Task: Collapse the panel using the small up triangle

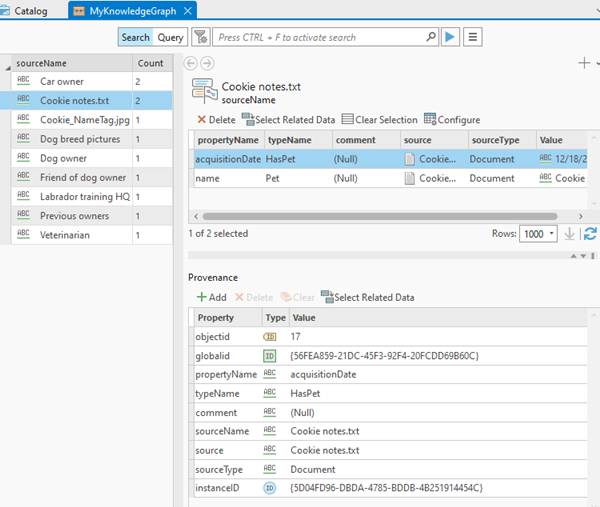Action: pyautogui.click(x=574, y=256)
